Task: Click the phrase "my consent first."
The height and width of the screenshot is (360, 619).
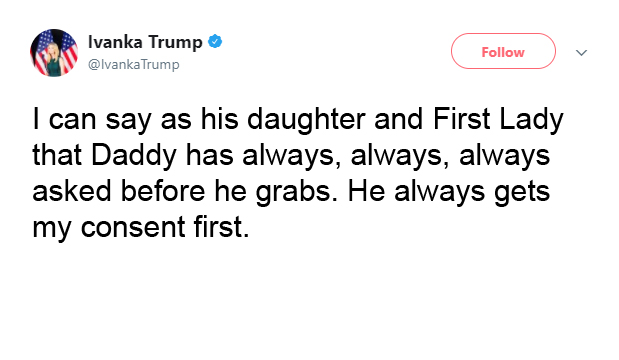Action: [141, 228]
